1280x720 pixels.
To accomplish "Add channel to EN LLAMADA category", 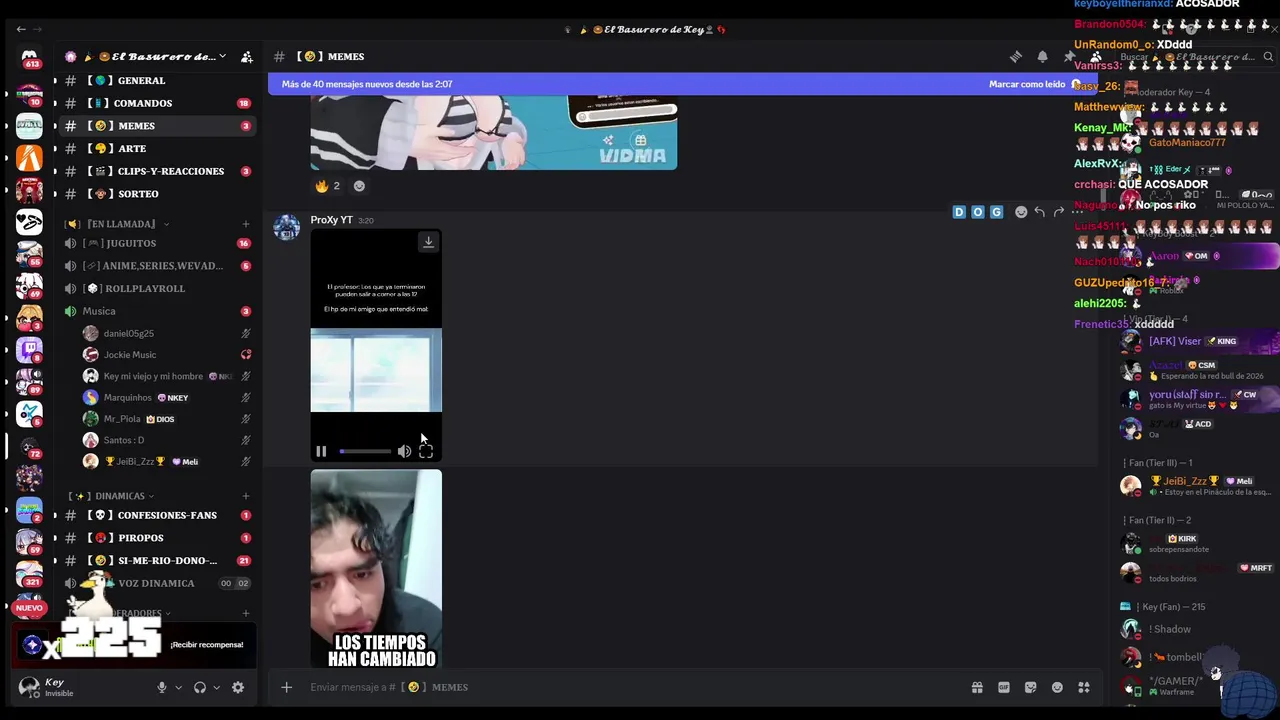I will click(246, 224).
